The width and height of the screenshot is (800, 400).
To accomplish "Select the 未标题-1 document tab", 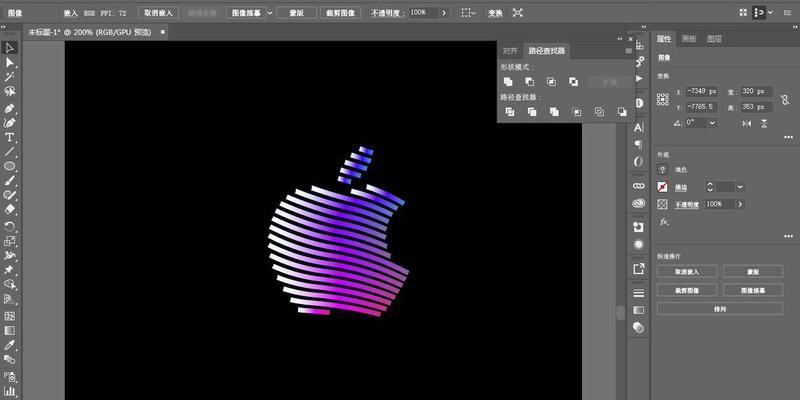I will 90,32.
